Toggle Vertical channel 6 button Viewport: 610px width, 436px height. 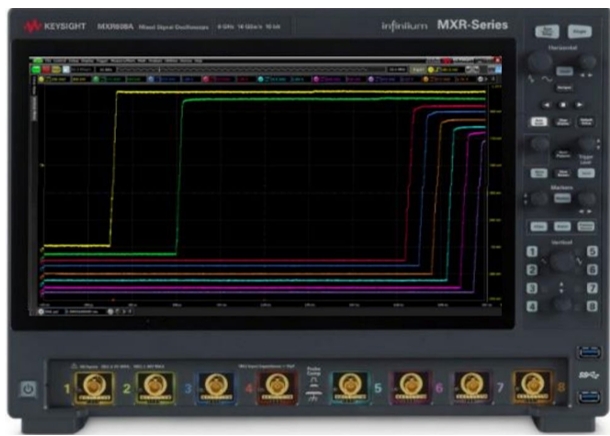point(592,270)
